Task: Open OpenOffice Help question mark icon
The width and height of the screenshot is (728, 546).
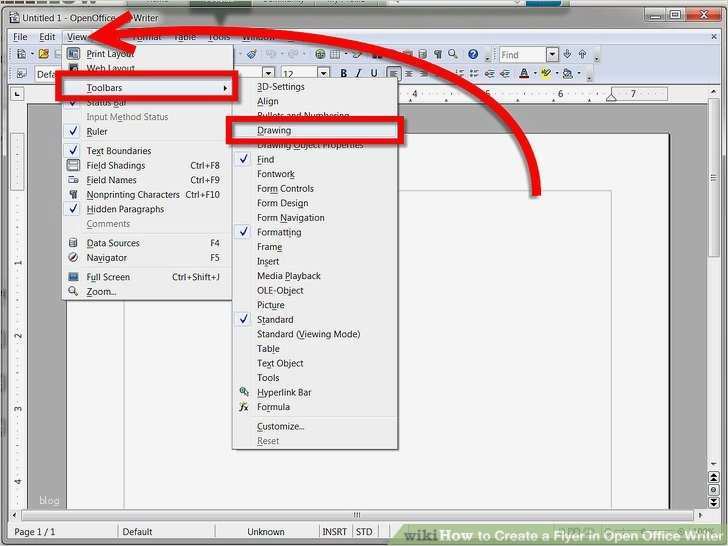Action: pos(473,54)
